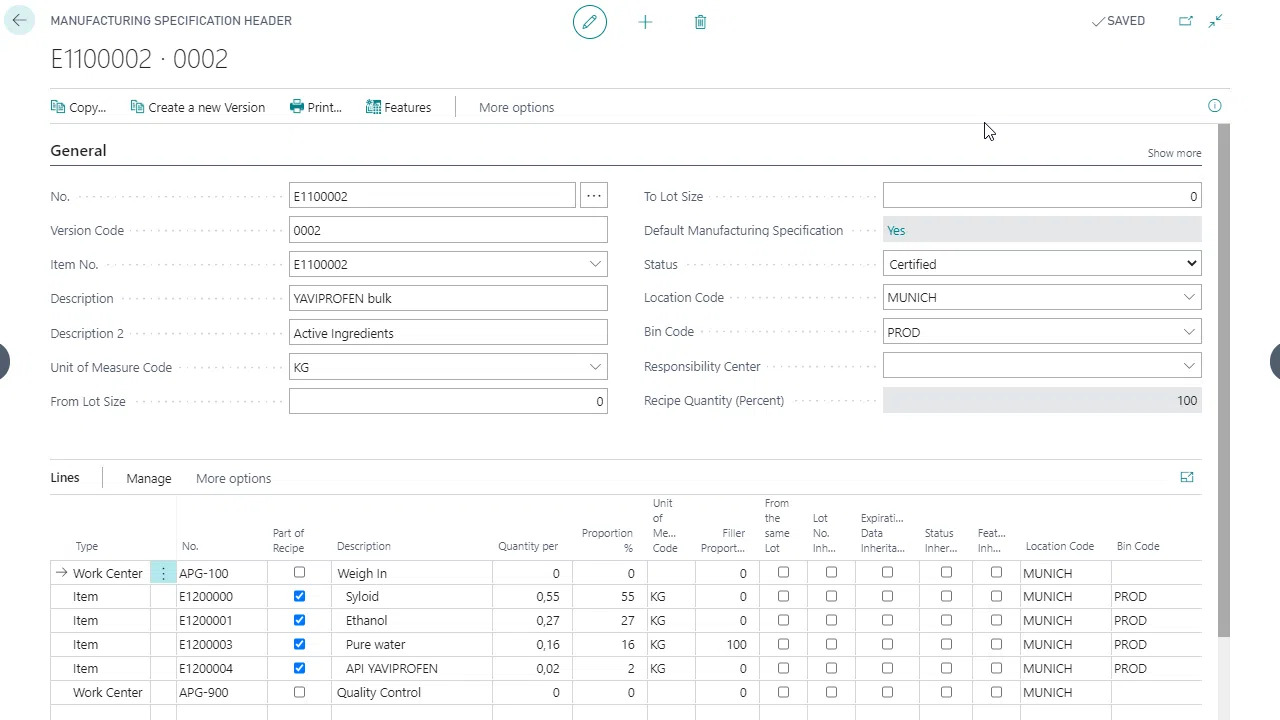
Task: Open the Unit of Measure Code dropdown
Action: 595,367
